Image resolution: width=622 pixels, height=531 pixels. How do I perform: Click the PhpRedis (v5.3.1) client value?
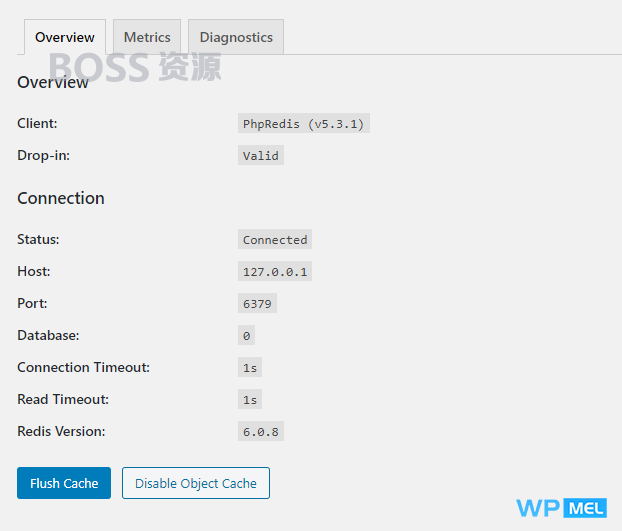coord(304,123)
